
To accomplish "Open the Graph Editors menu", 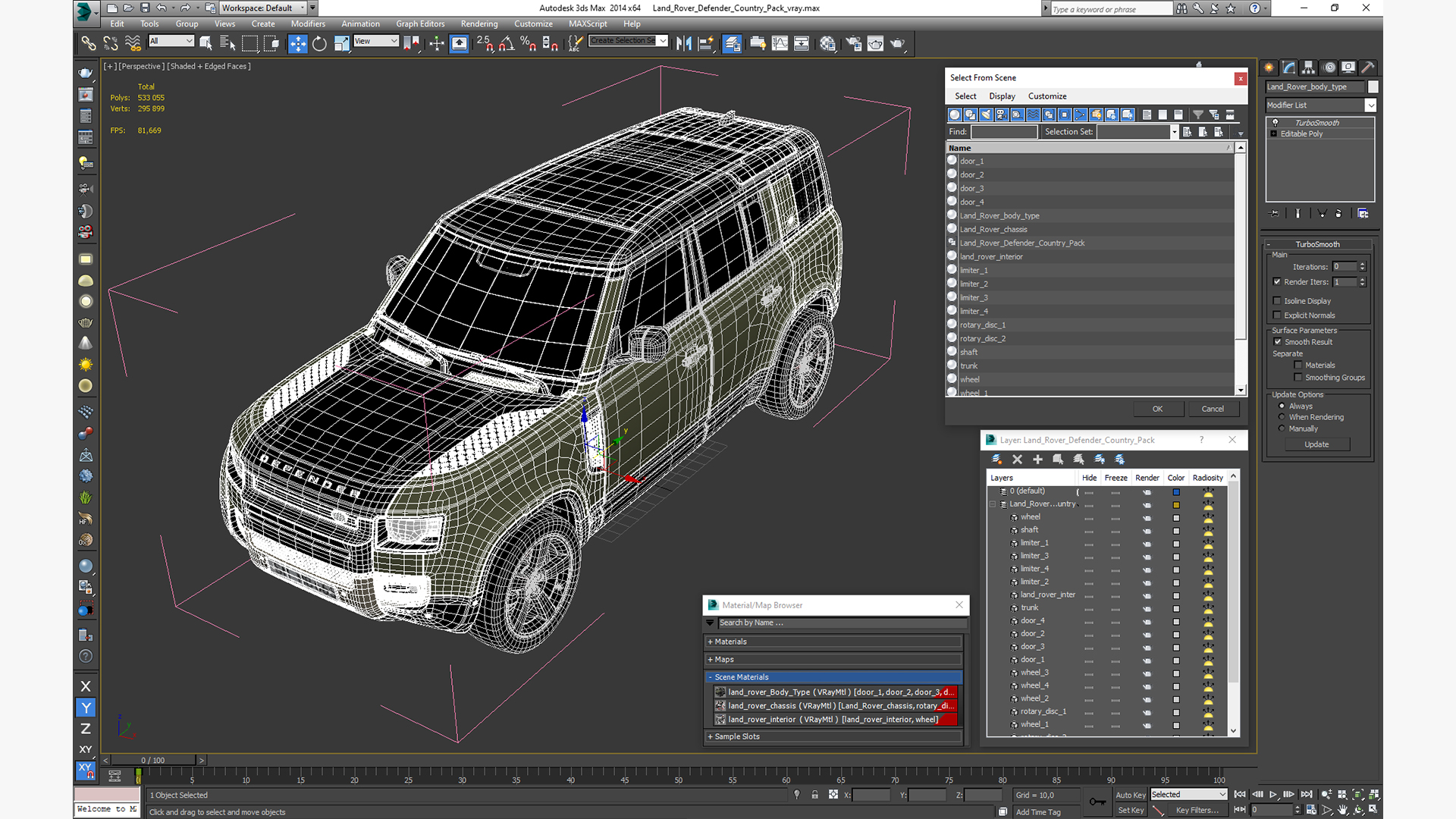I will (420, 24).
